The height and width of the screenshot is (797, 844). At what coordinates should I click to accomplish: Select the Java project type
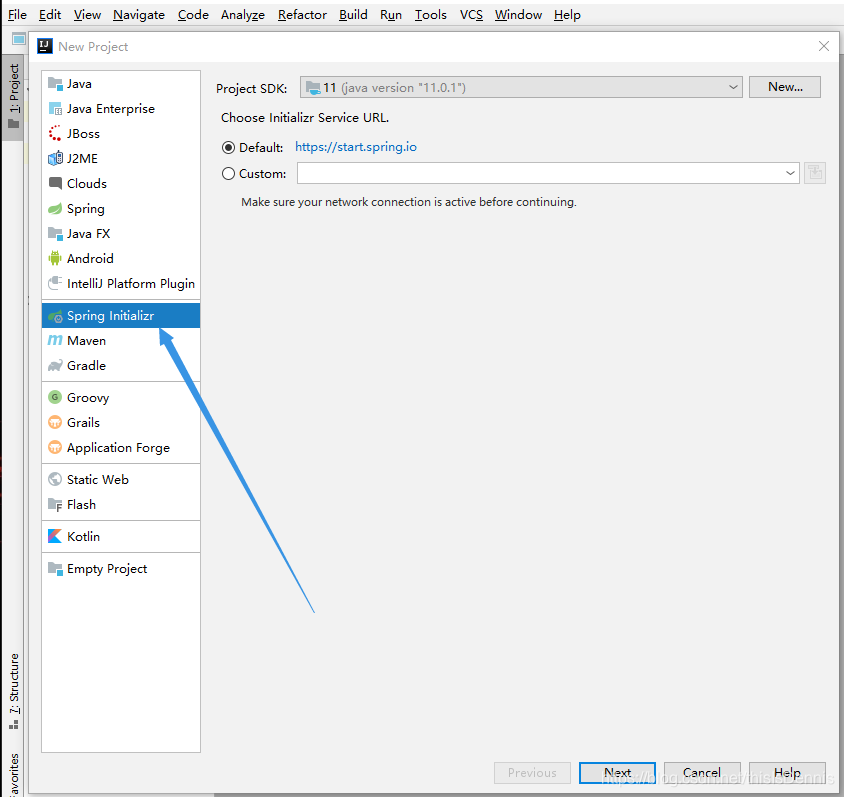(121, 84)
